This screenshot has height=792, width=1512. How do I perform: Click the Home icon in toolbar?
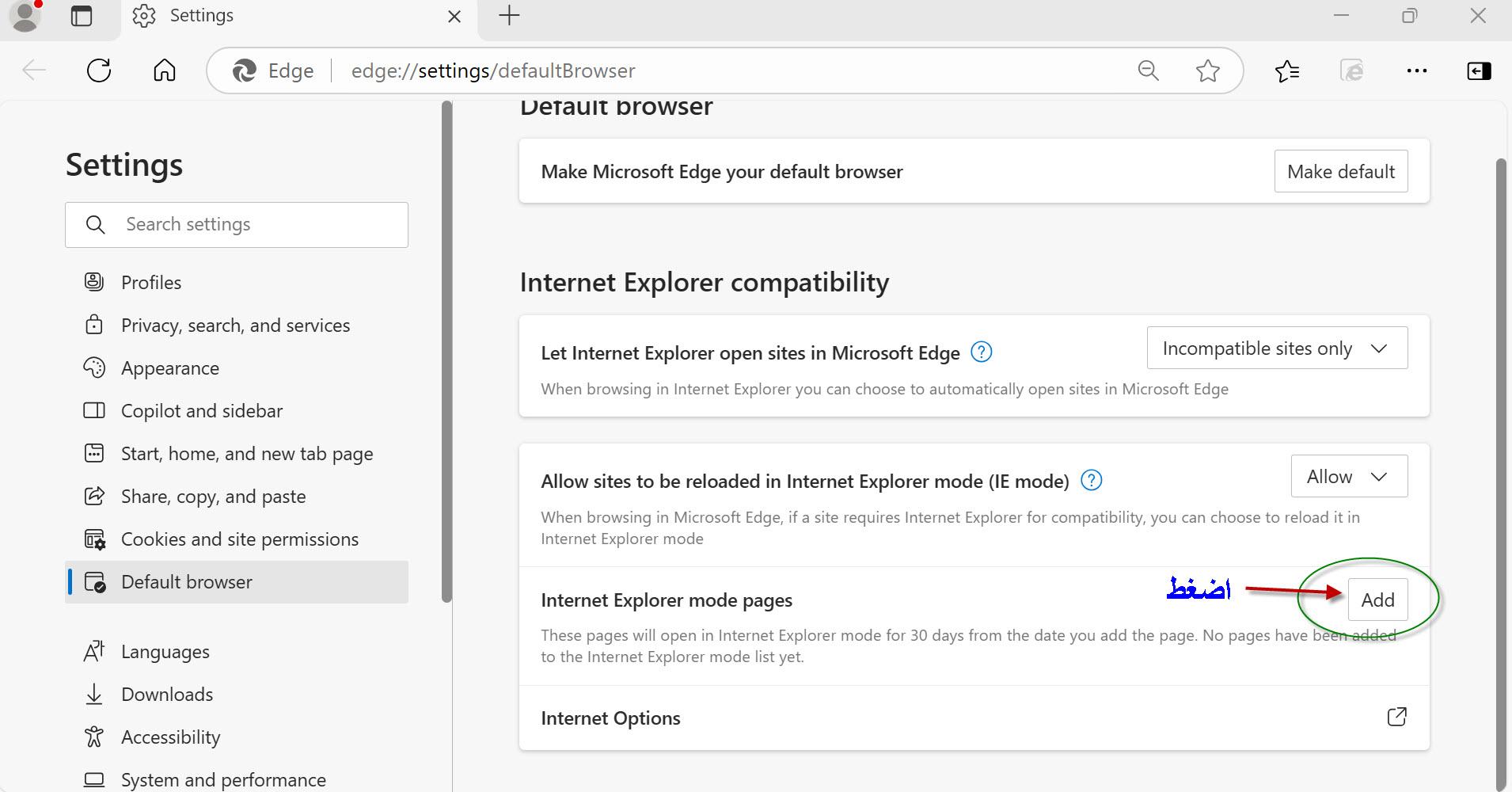[x=164, y=70]
